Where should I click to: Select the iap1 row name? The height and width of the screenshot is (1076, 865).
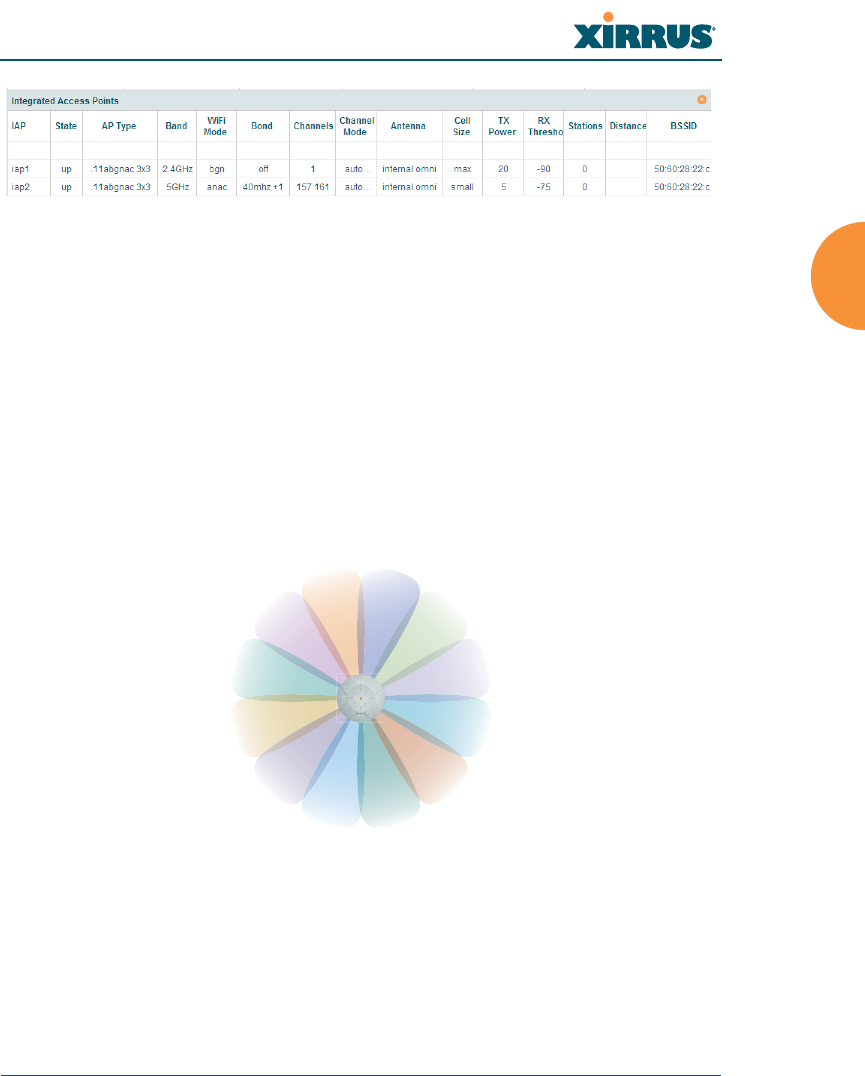21,169
